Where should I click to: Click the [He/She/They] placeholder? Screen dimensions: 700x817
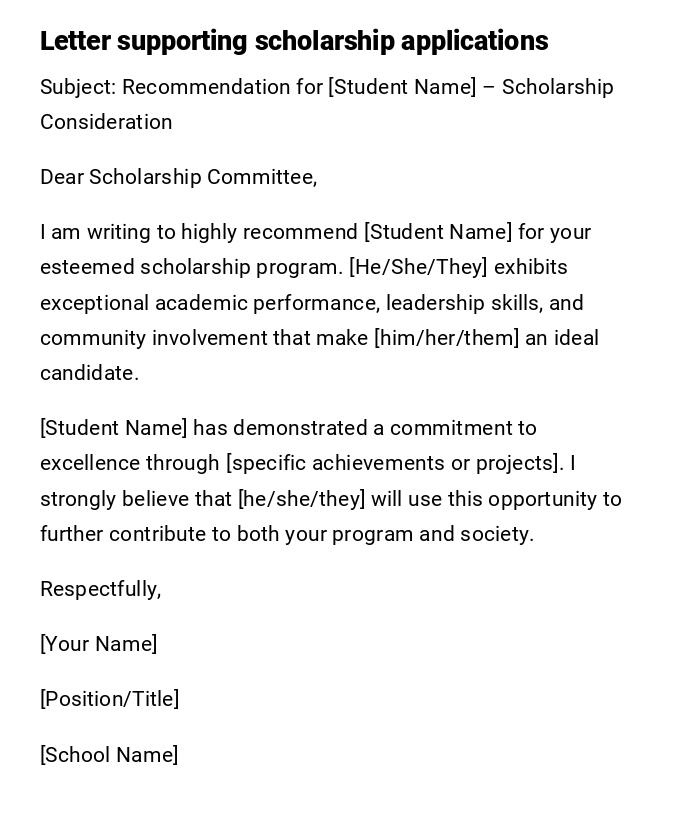pos(418,268)
